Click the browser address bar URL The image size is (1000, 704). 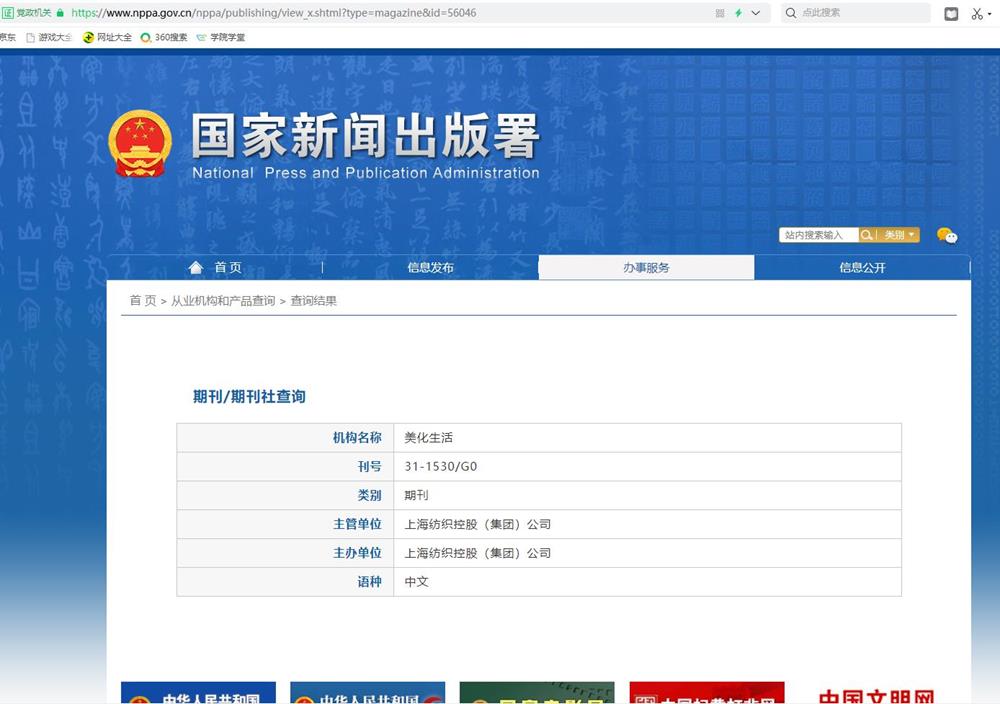click(274, 13)
